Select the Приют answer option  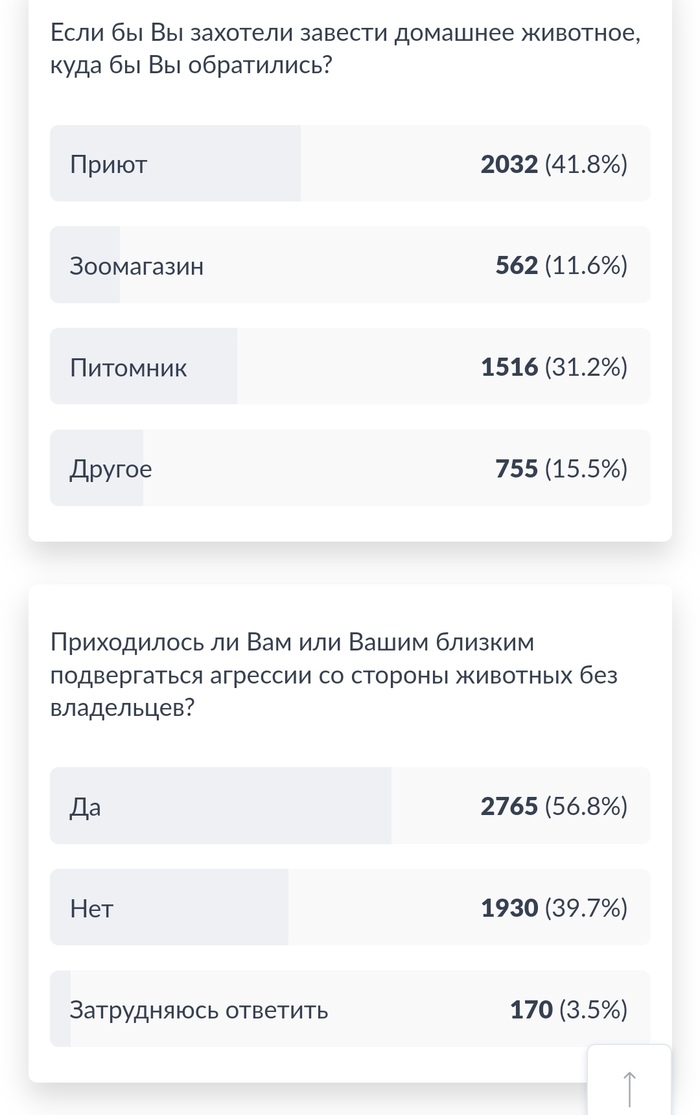[109, 164]
